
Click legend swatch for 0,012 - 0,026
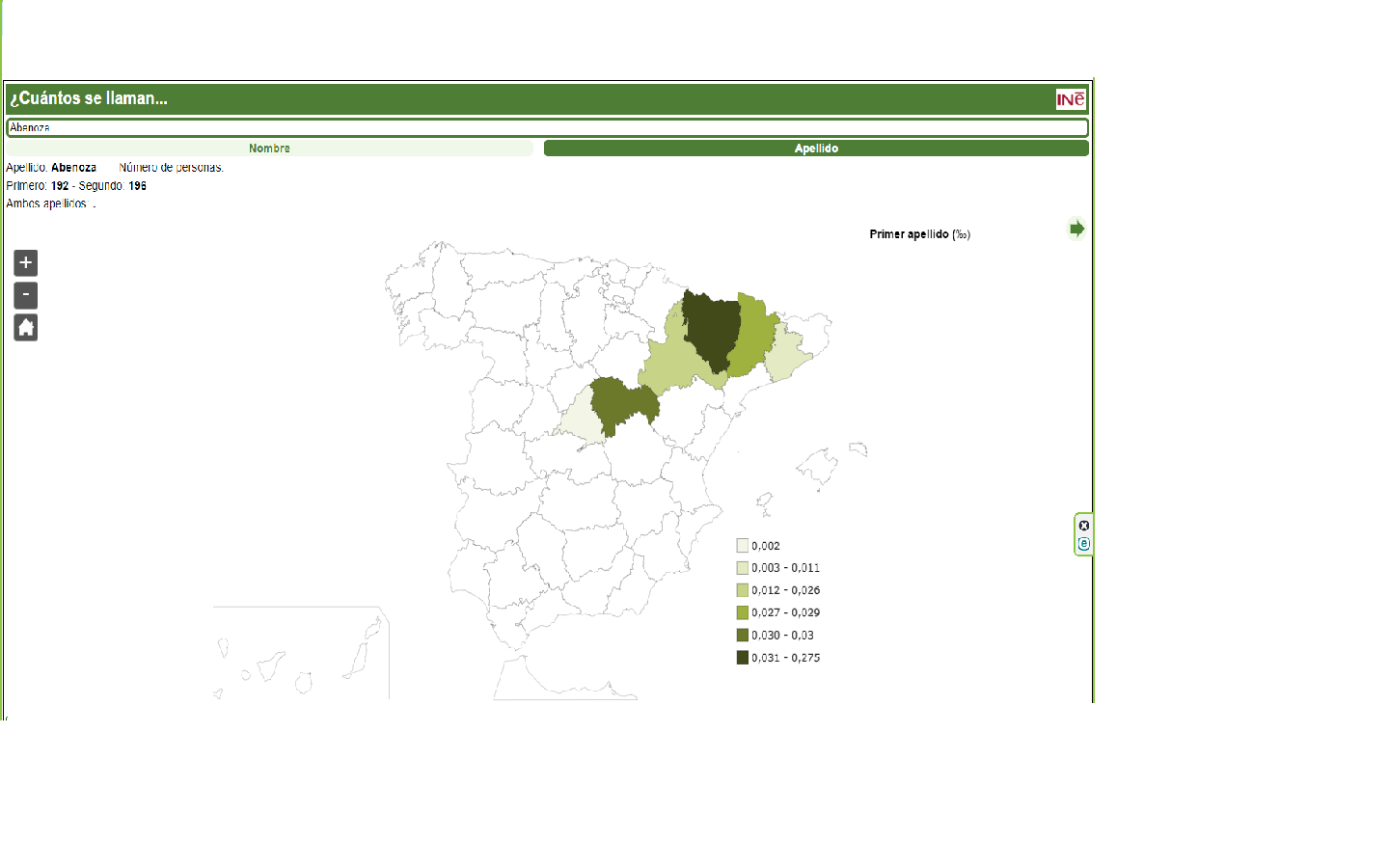coord(742,590)
